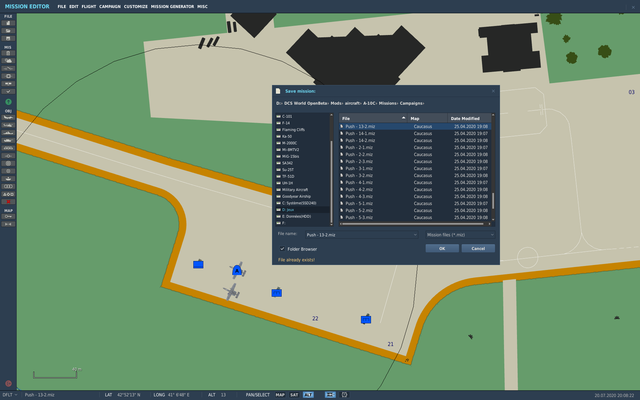Image resolution: width=640 pixels, height=400 pixels.
Task: Select the ship group tool
Action: pyautogui.click(x=8, y=133)
